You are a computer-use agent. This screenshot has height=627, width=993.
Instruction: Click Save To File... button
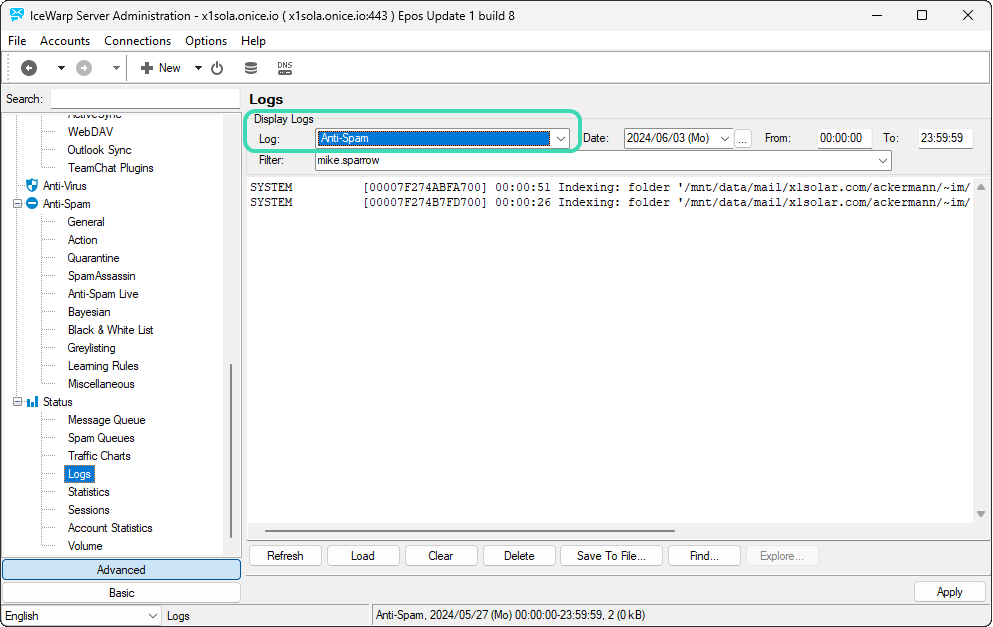tap(611, 556)
